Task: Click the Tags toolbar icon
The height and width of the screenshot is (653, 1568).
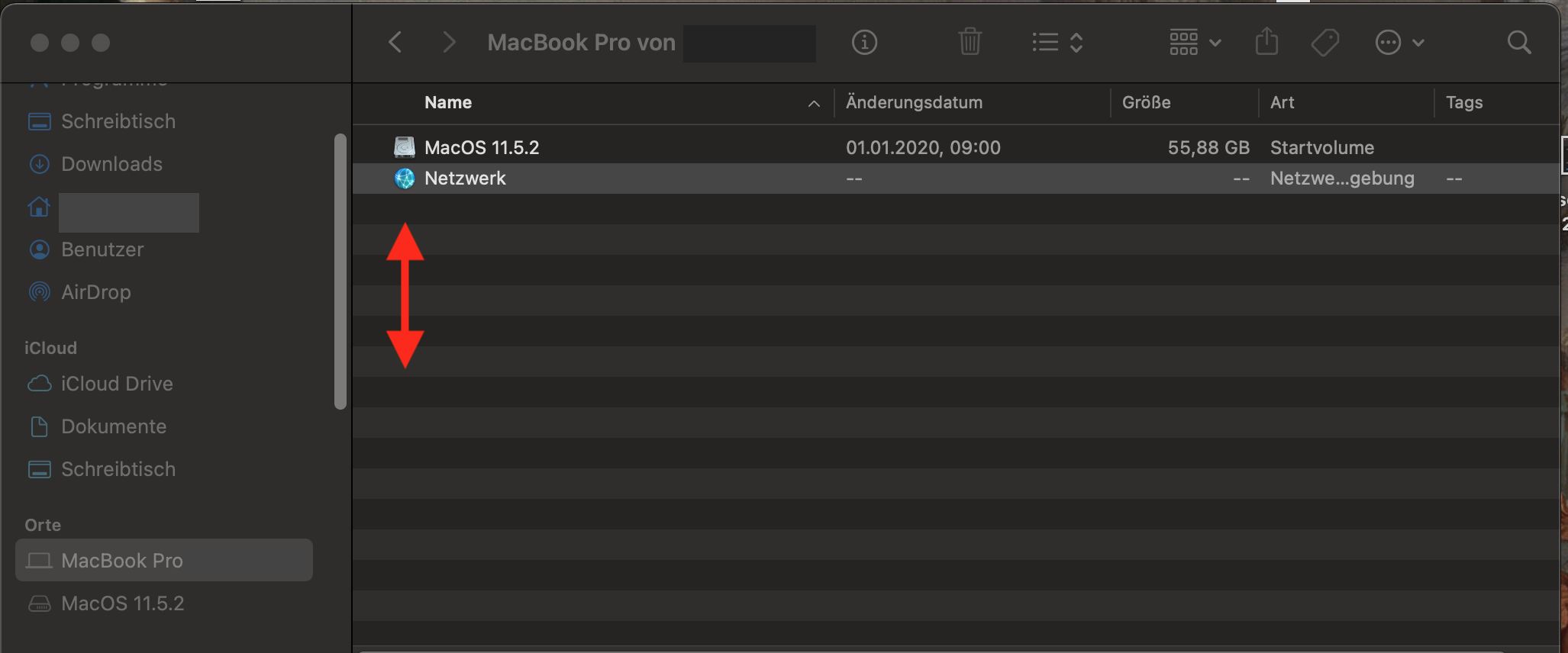Action: click(x=1325, y=43)
